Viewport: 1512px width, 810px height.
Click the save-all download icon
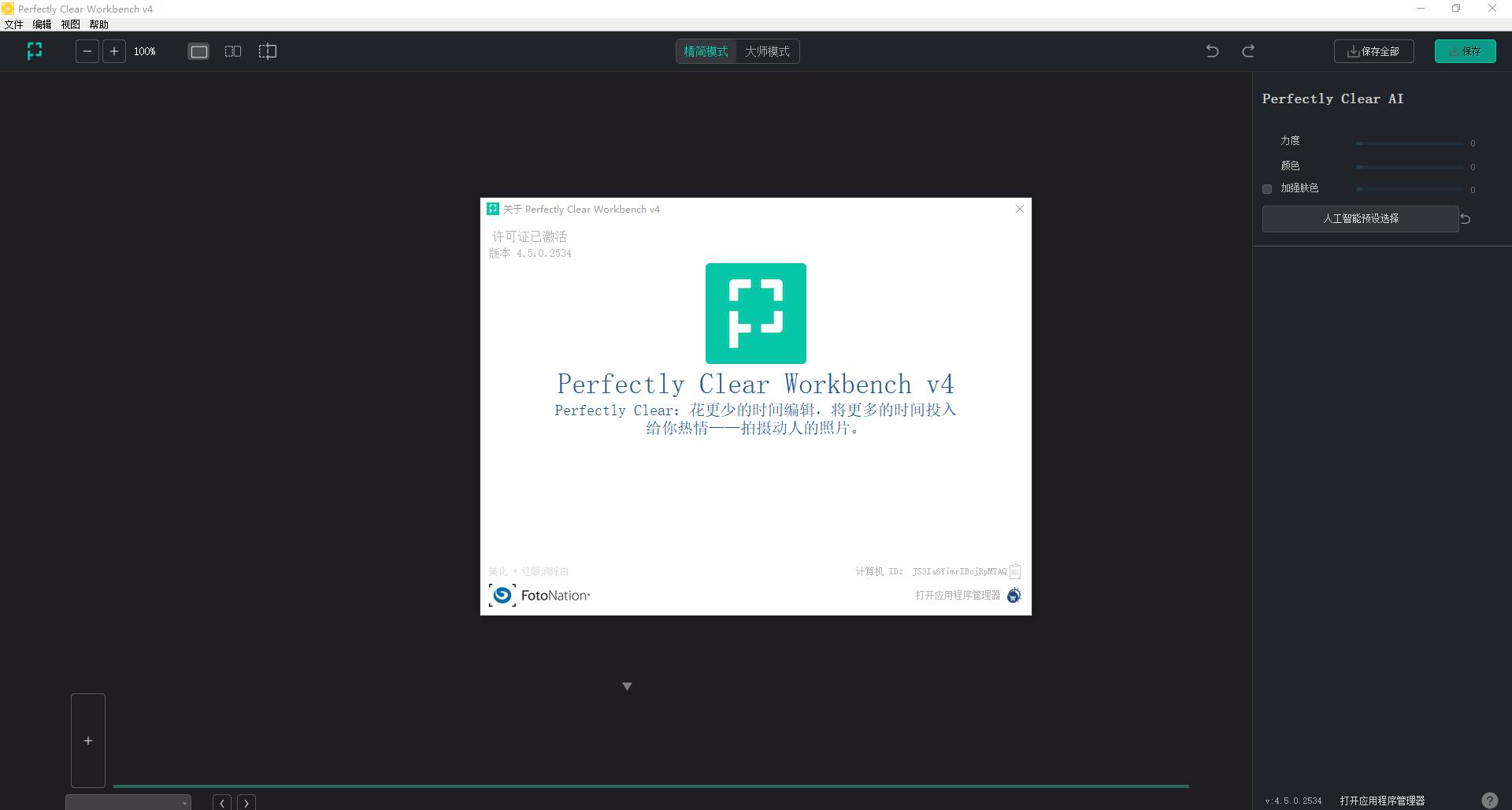[1353, 51]
